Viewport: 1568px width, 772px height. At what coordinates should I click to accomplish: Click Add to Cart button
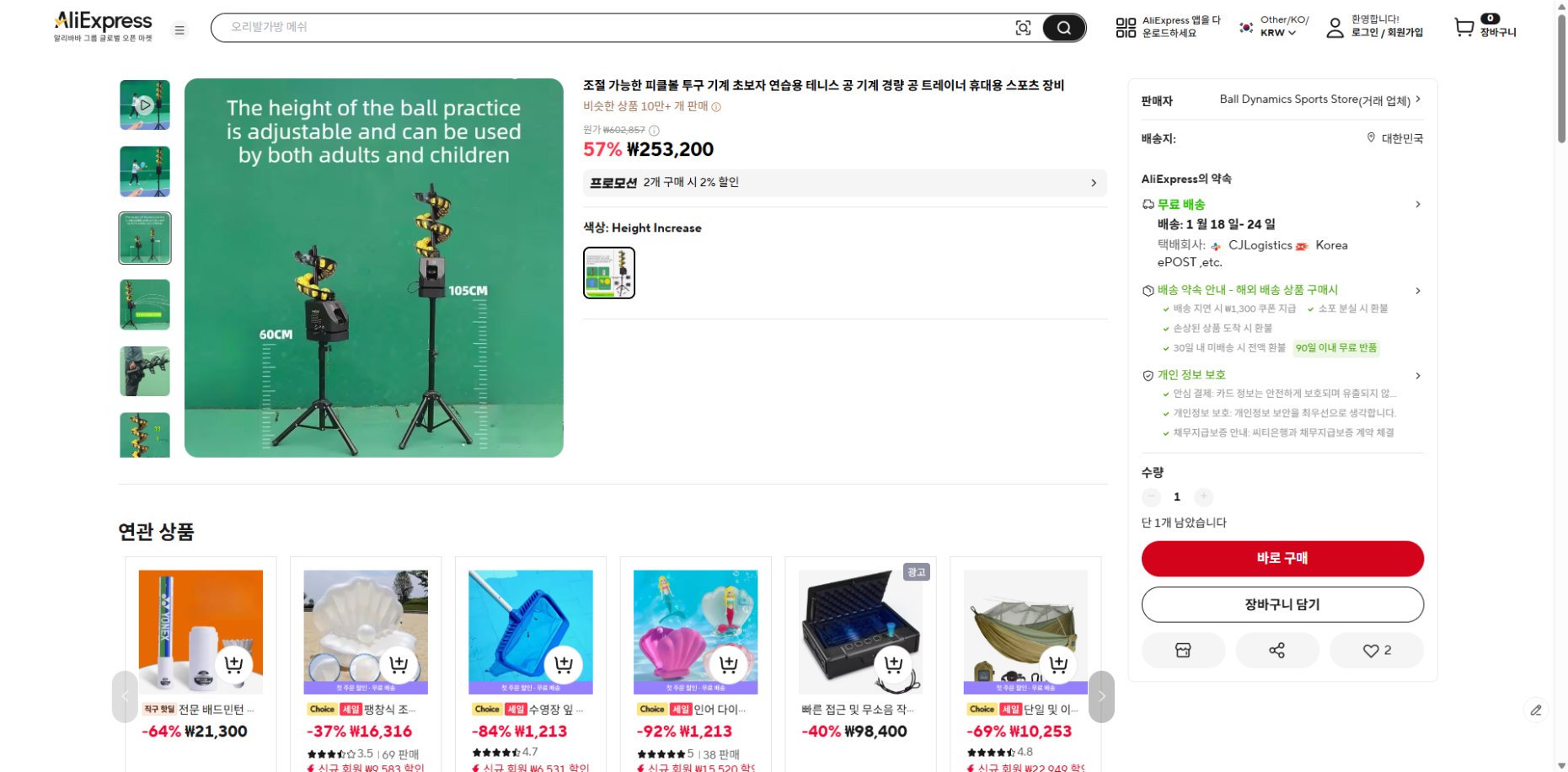[1282, 604]
